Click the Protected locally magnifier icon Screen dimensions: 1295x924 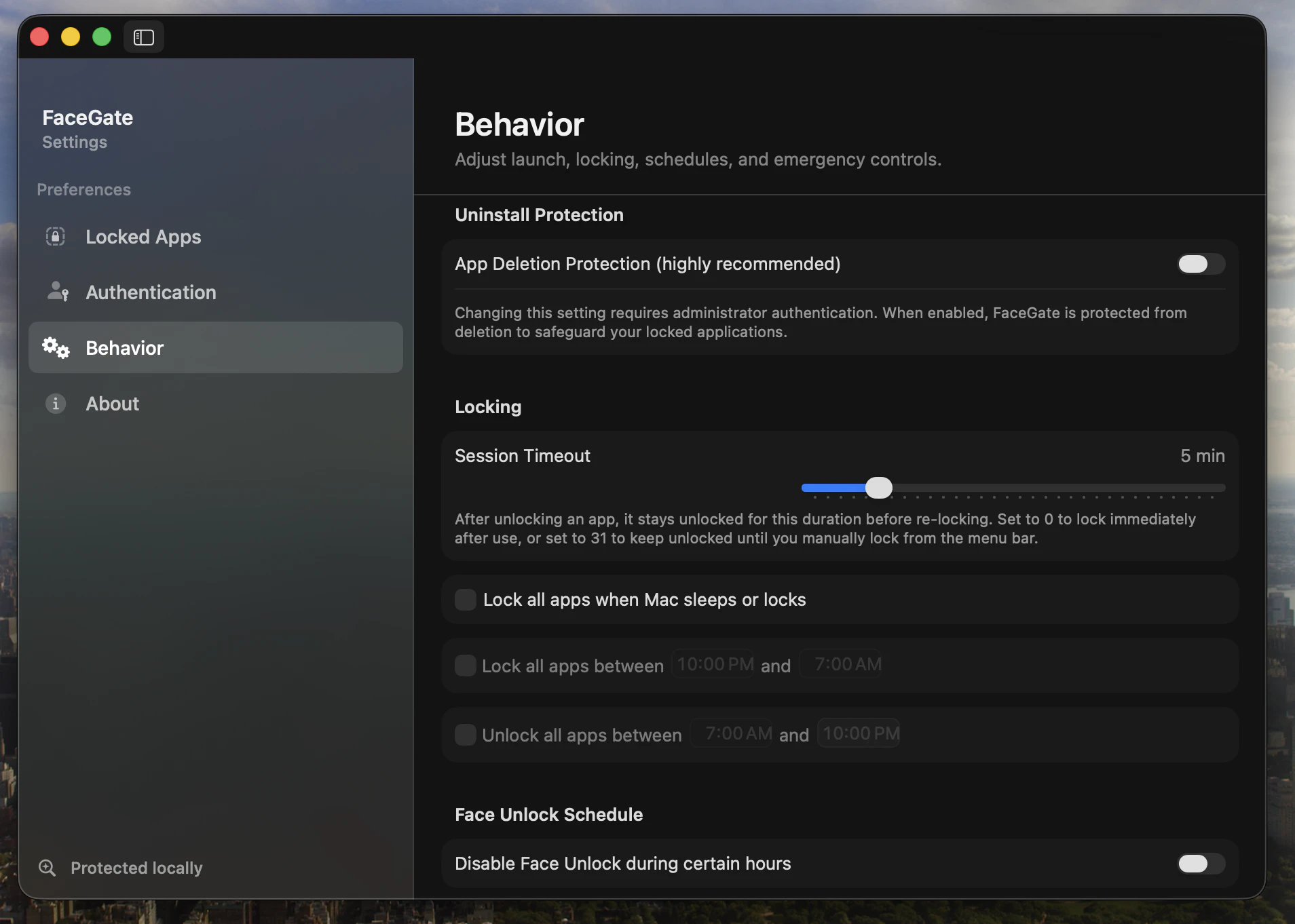click(x=48, y=868)
